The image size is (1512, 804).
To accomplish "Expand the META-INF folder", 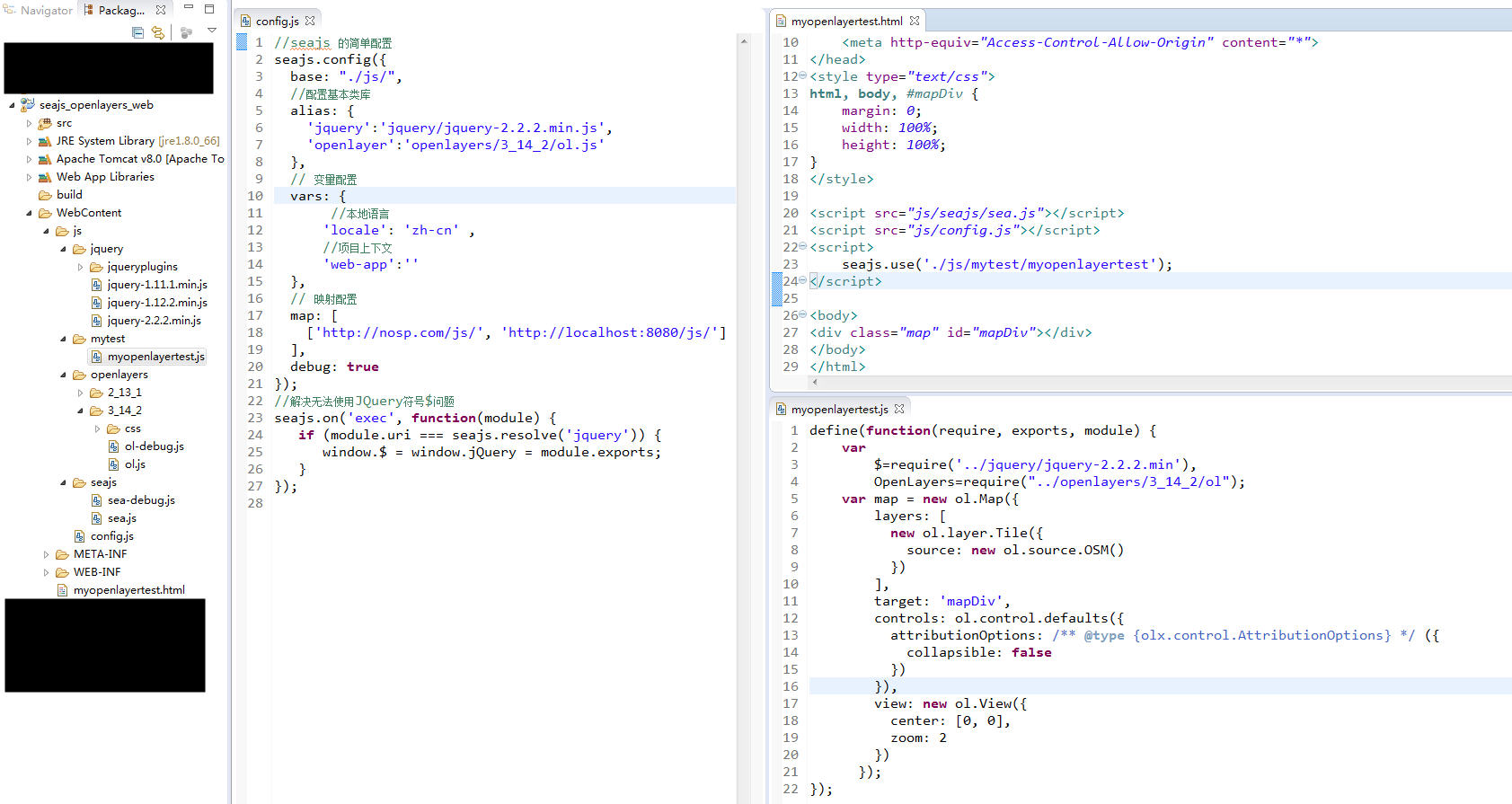I will click(46, 554).
